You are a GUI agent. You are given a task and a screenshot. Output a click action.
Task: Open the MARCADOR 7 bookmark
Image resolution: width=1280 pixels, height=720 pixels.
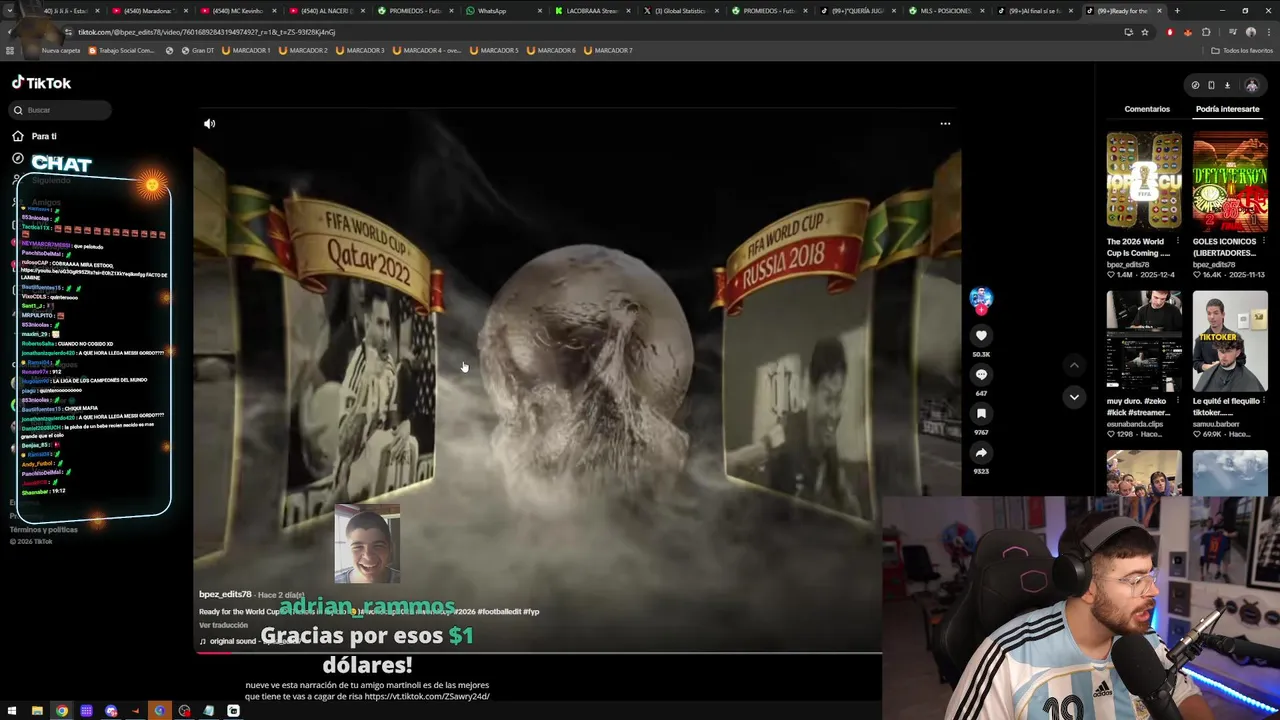point(608,50)
